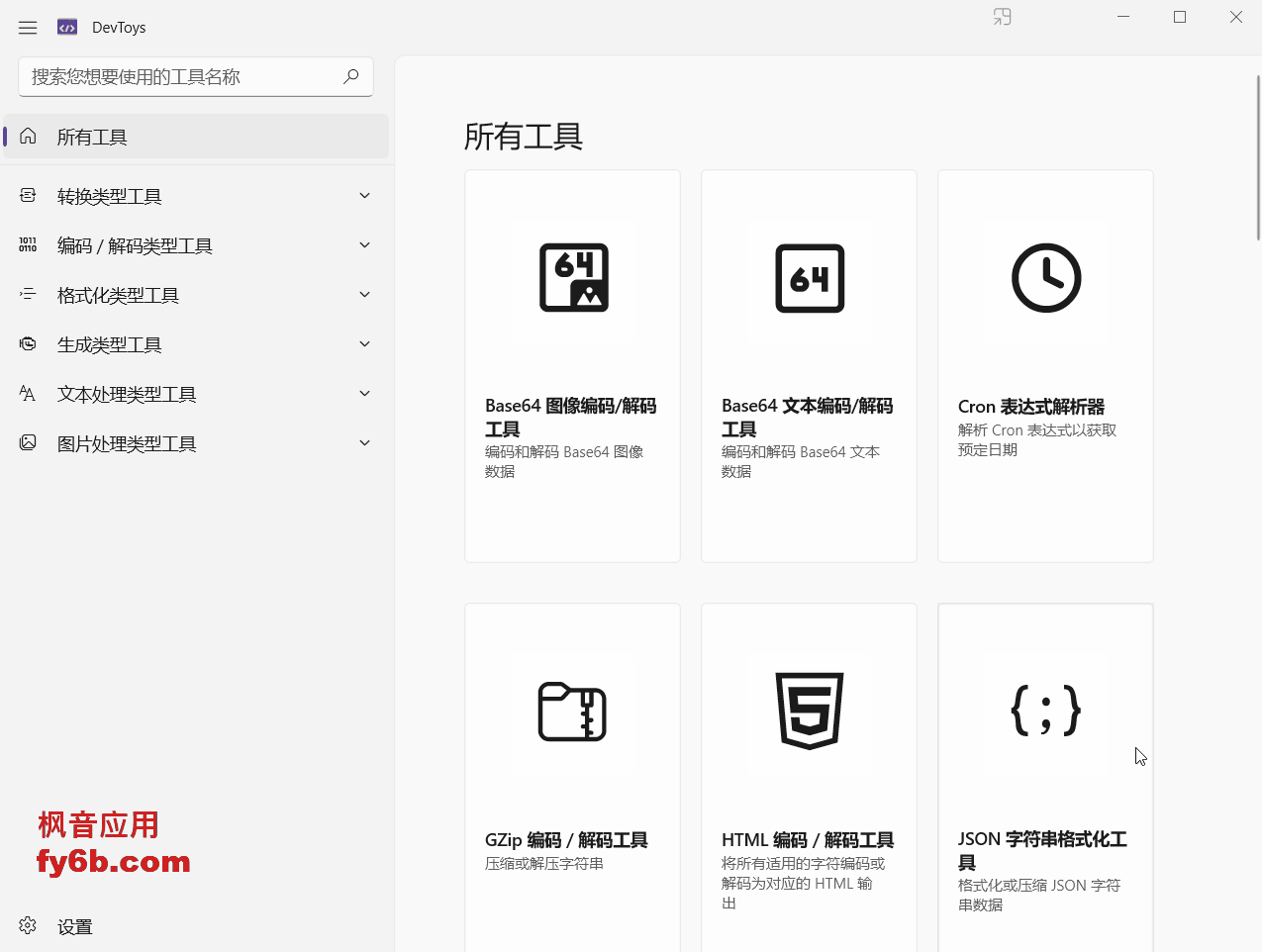1262x952 pixels.
Task: Maximize the DevToys window
Action: [1180, 17]
